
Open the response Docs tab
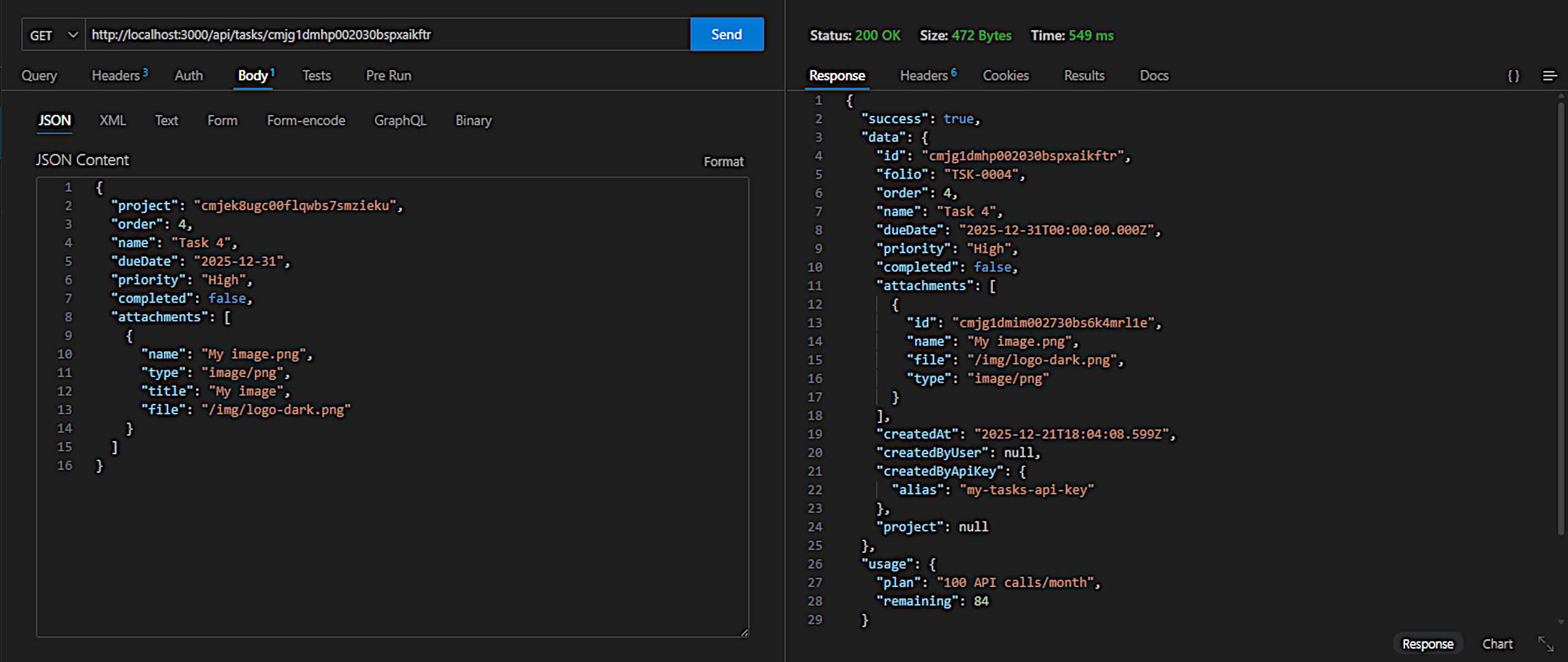1154,76
